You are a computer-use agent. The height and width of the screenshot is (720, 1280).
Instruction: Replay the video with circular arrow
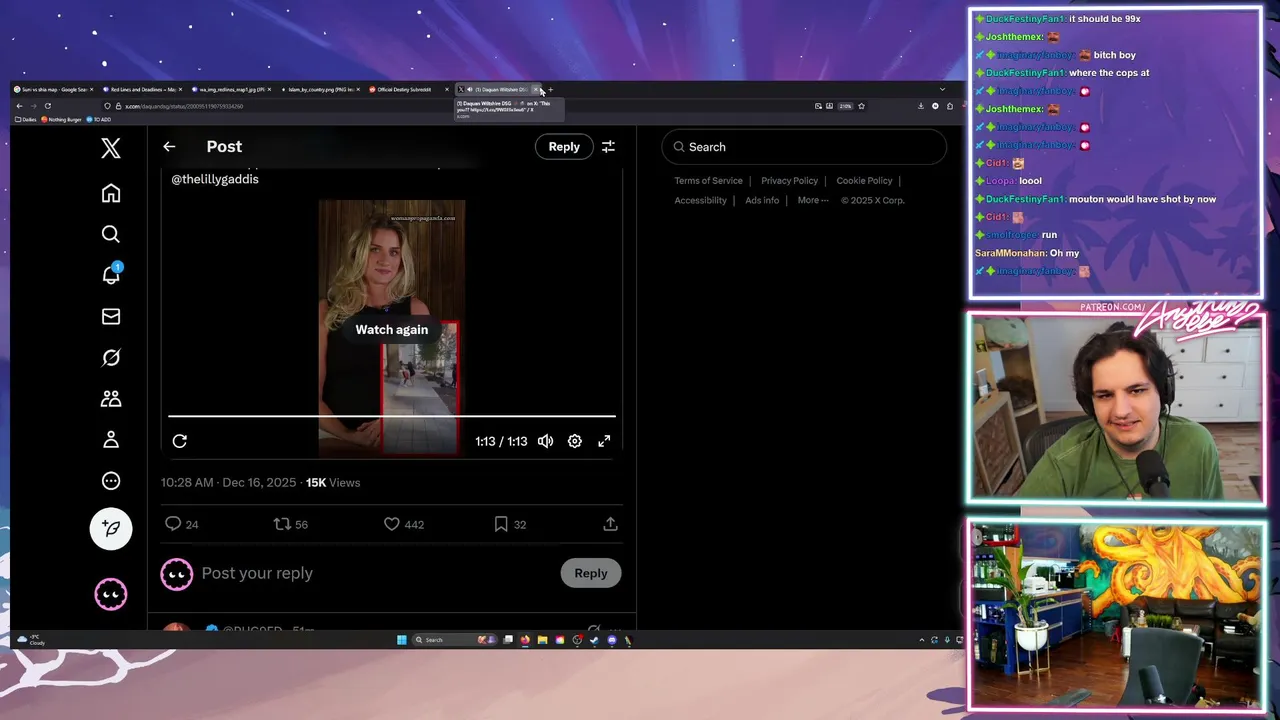pyautogui.click(x=180, y=441)
